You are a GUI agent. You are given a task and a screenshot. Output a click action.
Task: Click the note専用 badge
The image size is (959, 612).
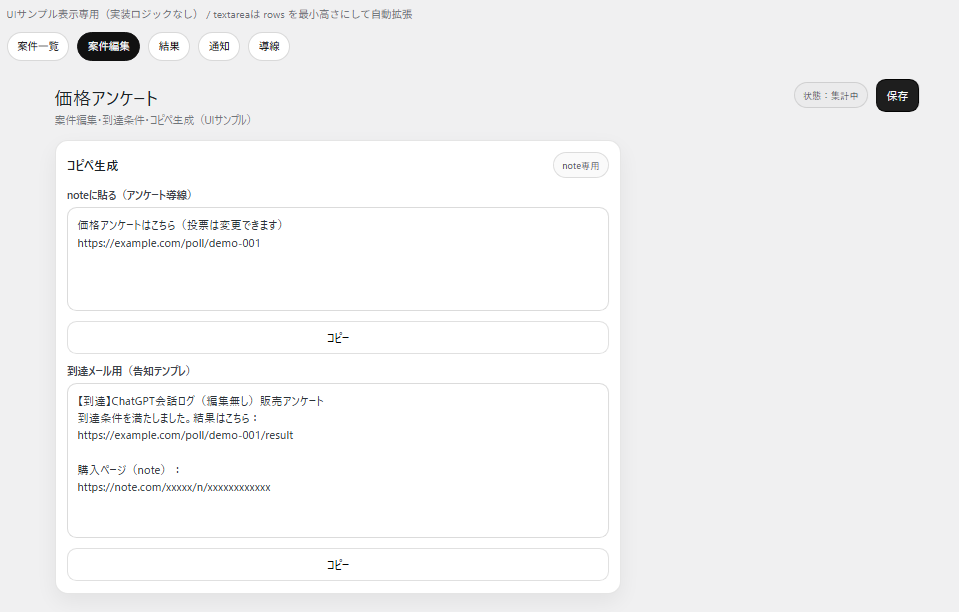[x=580, y=166]
